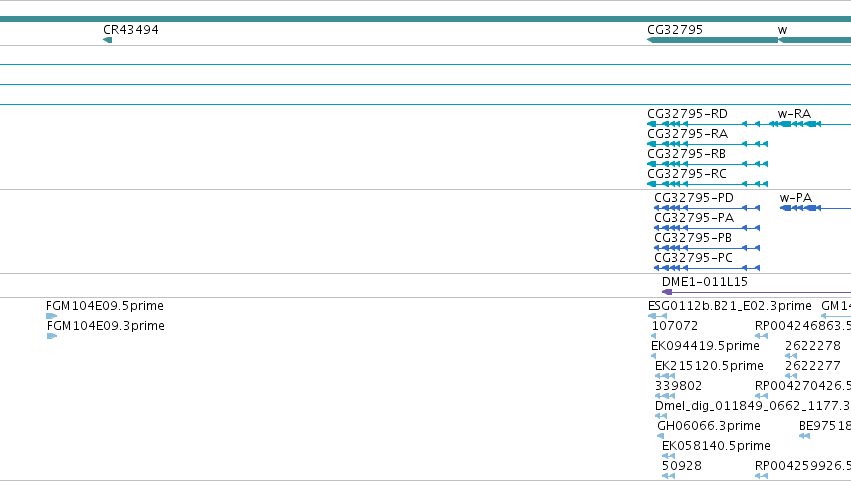
Task: Click the 50928 EST glyph
Action: (669, 476)
